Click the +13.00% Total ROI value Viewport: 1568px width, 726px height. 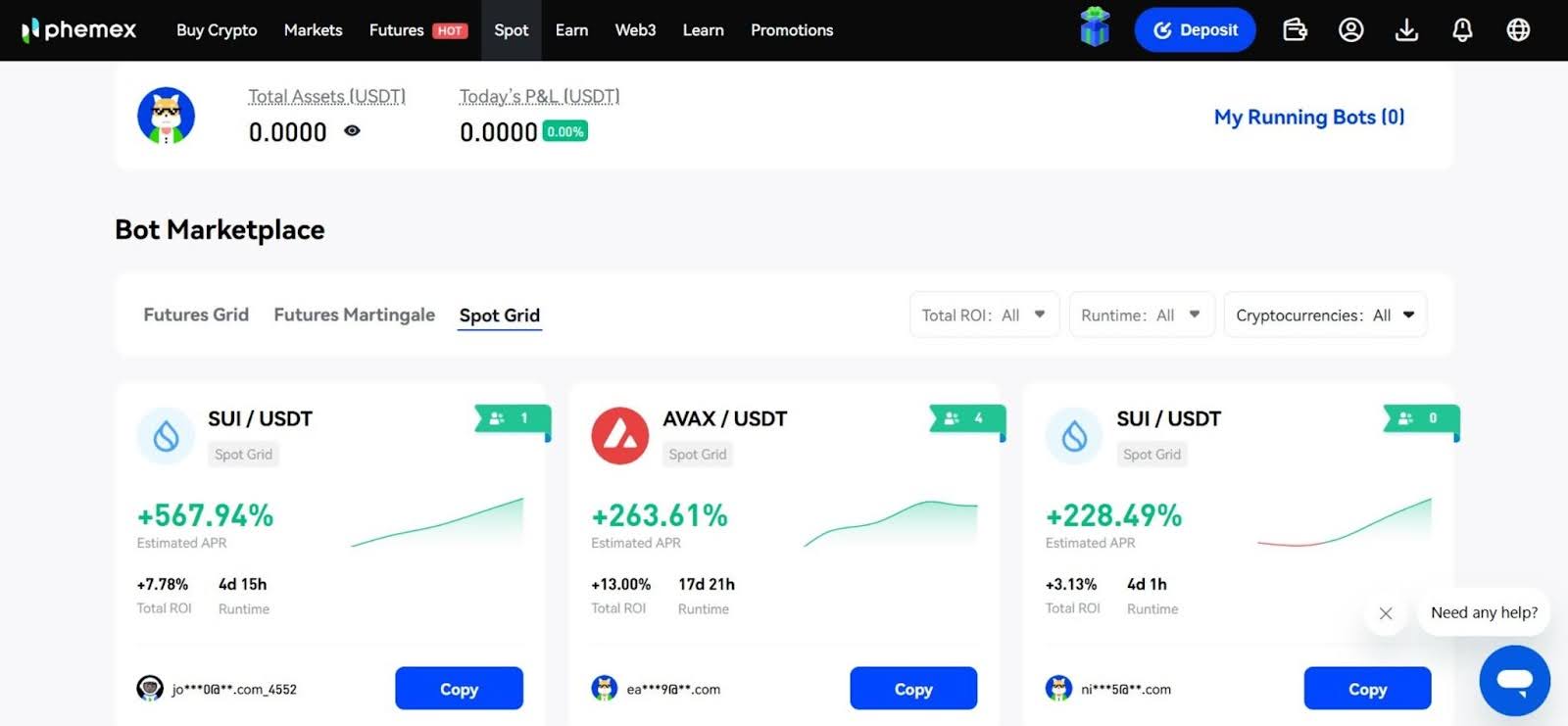(x=620, y=584)
